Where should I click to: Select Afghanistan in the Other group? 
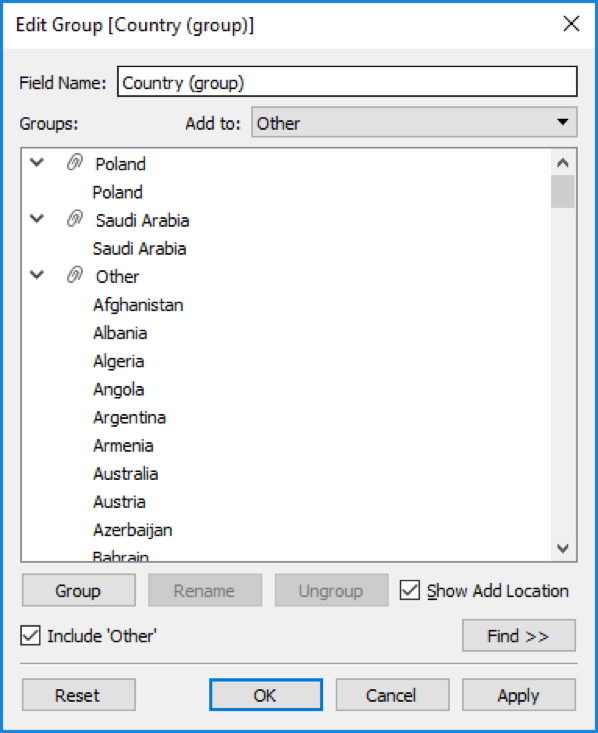pyautogui.click(x=138, y=305)
